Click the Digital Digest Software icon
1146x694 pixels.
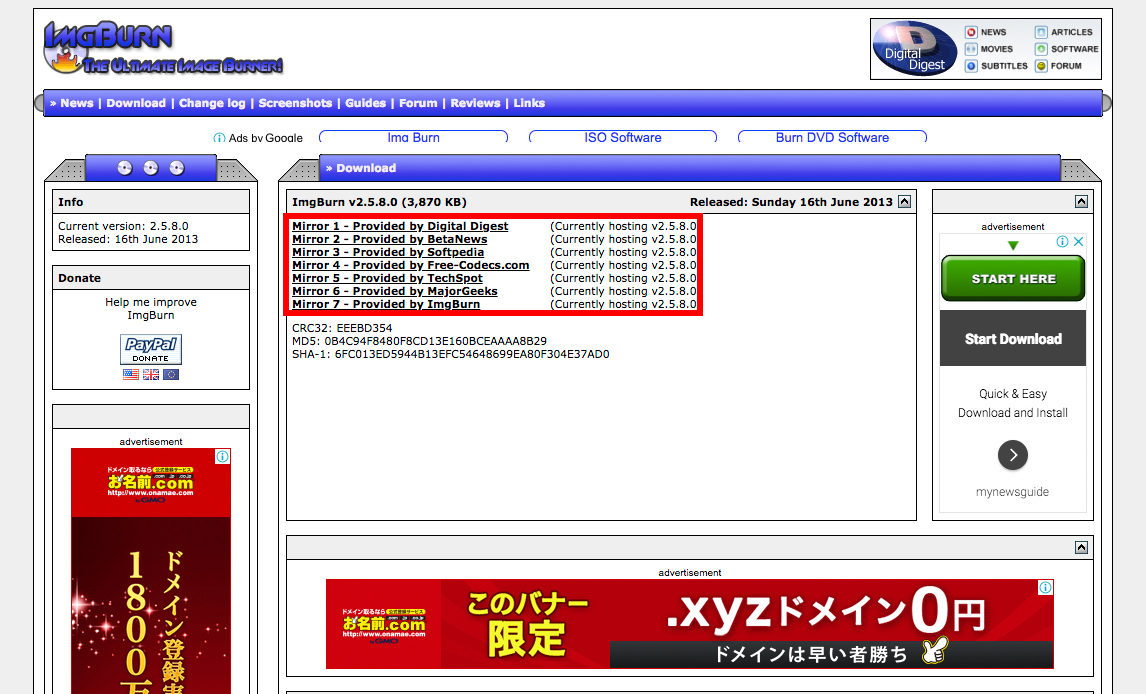pyautogui.click(x=1041, y=49)
